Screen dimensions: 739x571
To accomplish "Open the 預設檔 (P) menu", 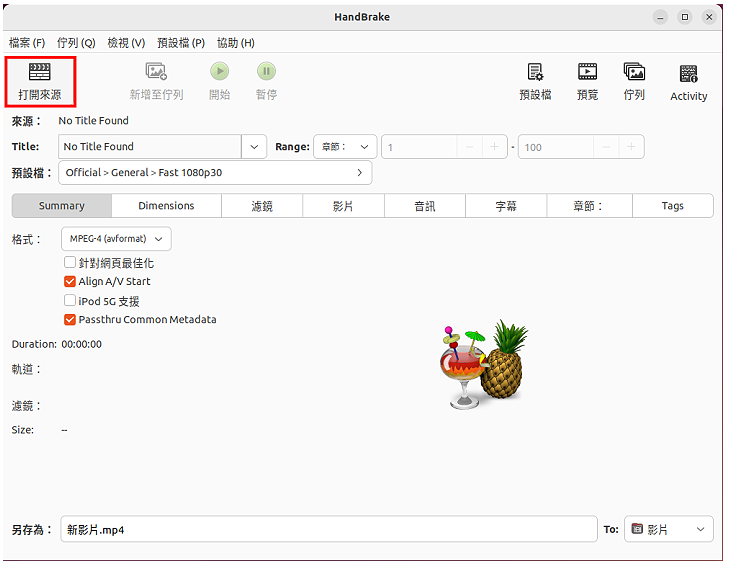I will (x=181, y=43).
